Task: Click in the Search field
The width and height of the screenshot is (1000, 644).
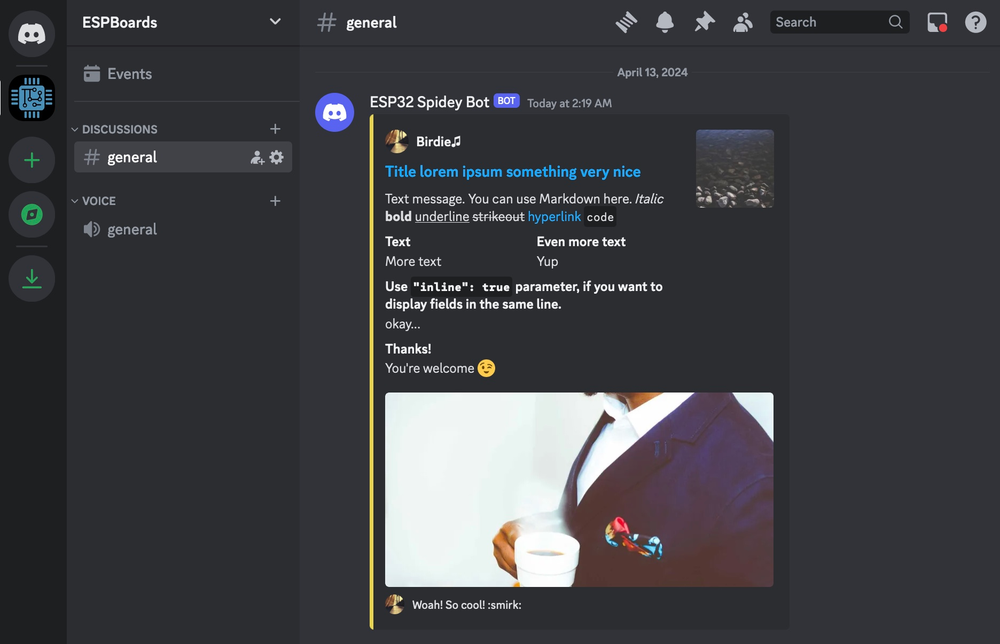Action: (828, 22)
